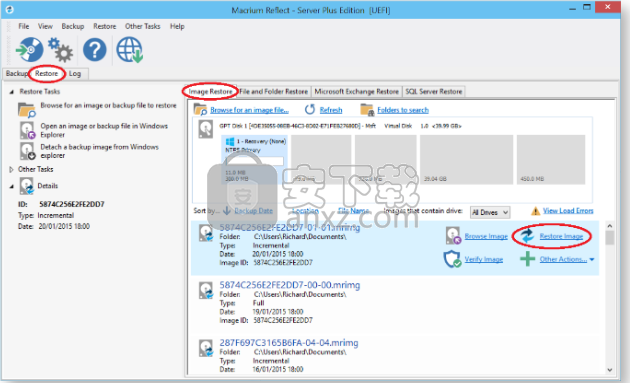Switch to the Restore tab
This screenshot has height=383, width=630.
(47, 74)
